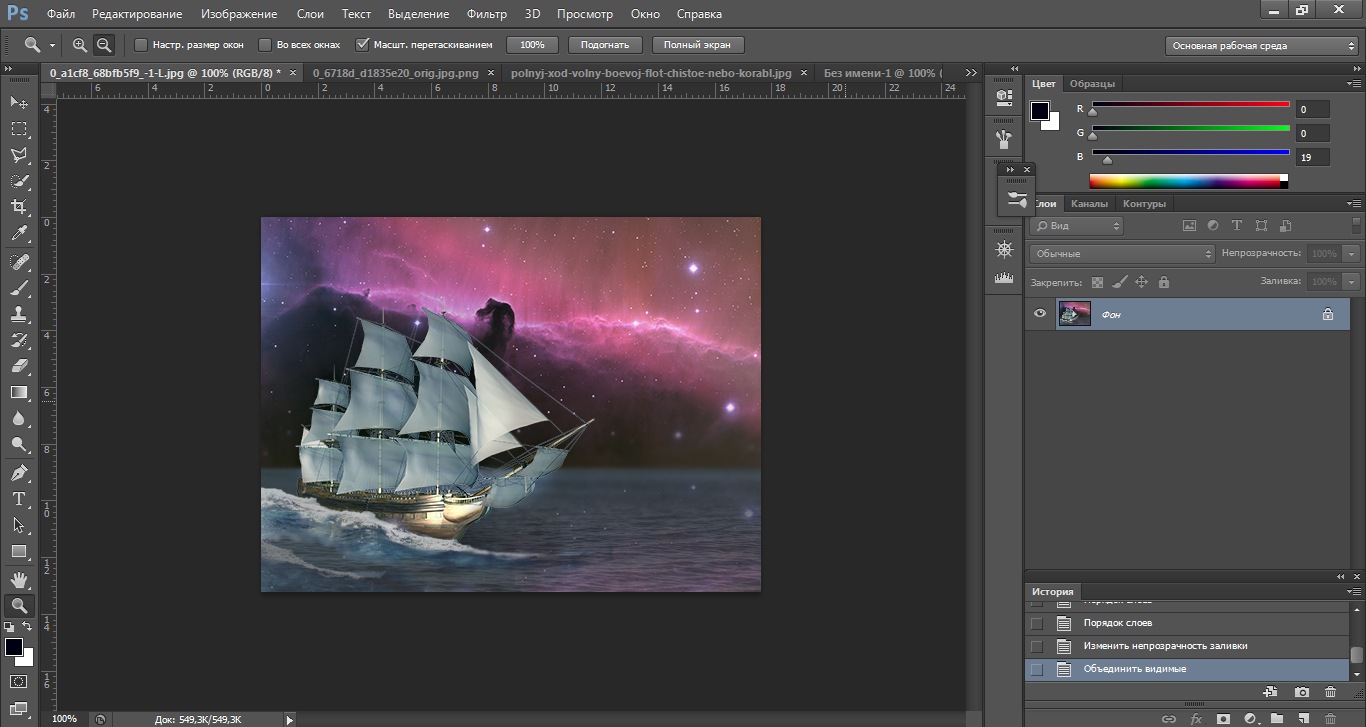
Task: Click the Подогнать button
Action: (x=605, y=45)
